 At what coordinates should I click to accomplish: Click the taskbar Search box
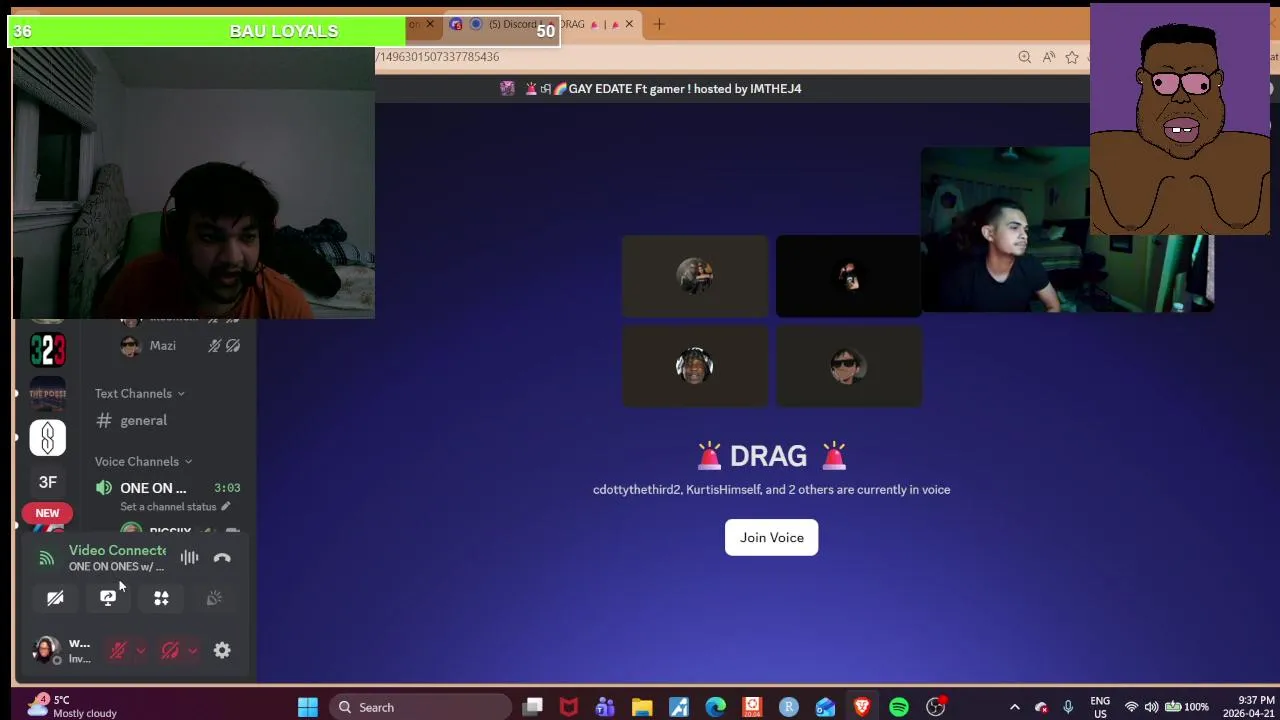click(421, 707)
